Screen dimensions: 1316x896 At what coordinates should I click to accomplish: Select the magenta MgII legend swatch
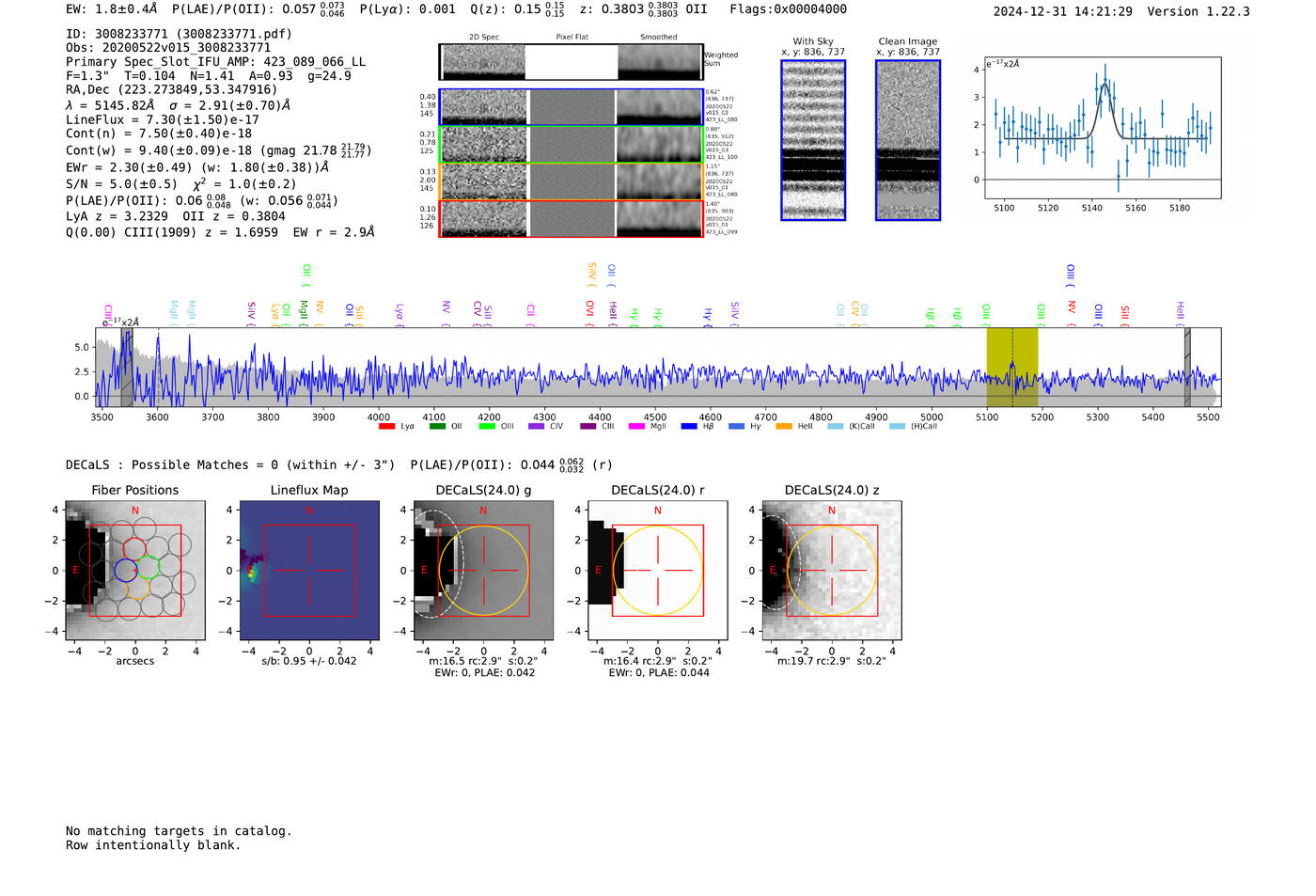[636, 426]
